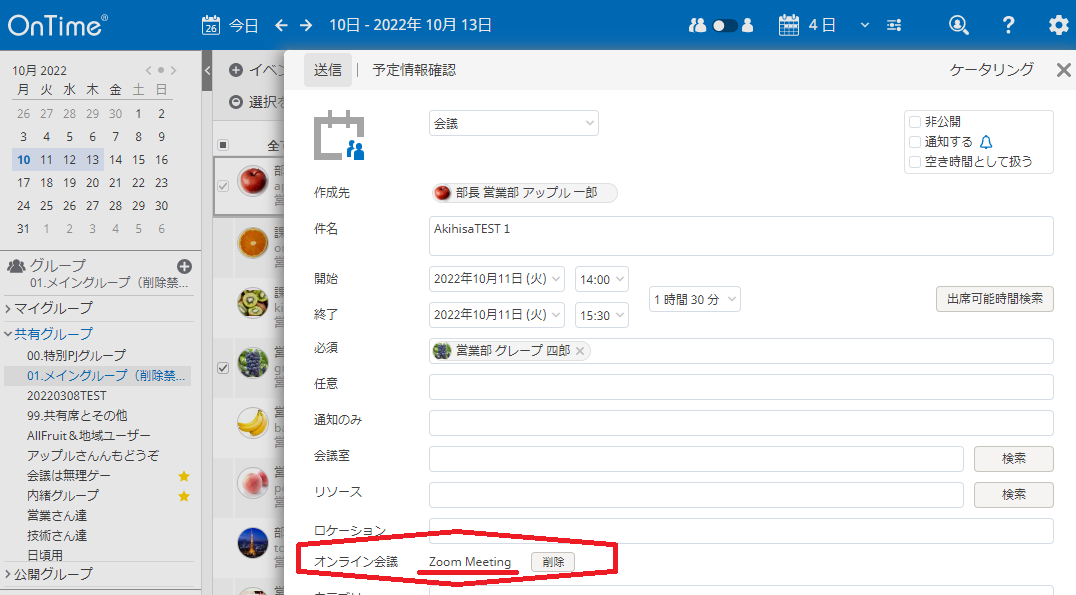Screen dimensions: 1076x595
Task: Toggle favorite star for 会議は無理ゲー
Action: [x=184, y=476]
